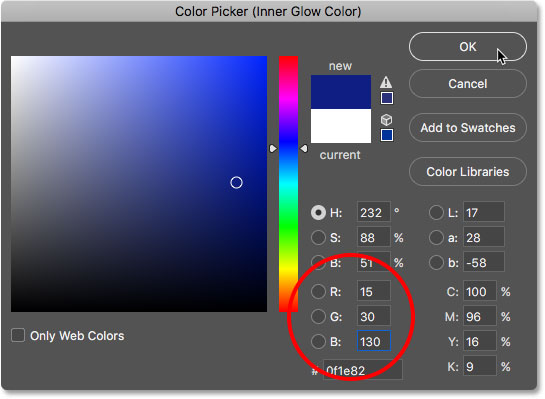Click the B blue value field showing 130
The image size is (545, 399).
click(x=374, y=341)
